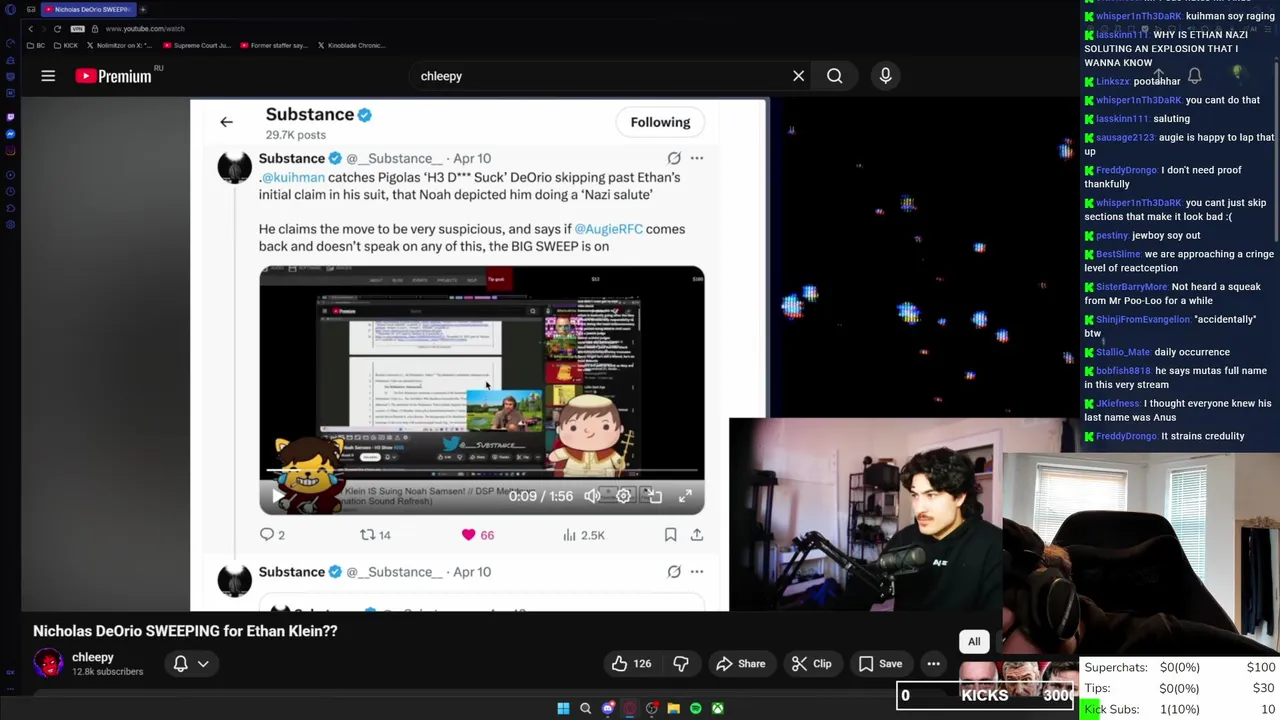Open taskbar search magnifier

coord(585,708)
